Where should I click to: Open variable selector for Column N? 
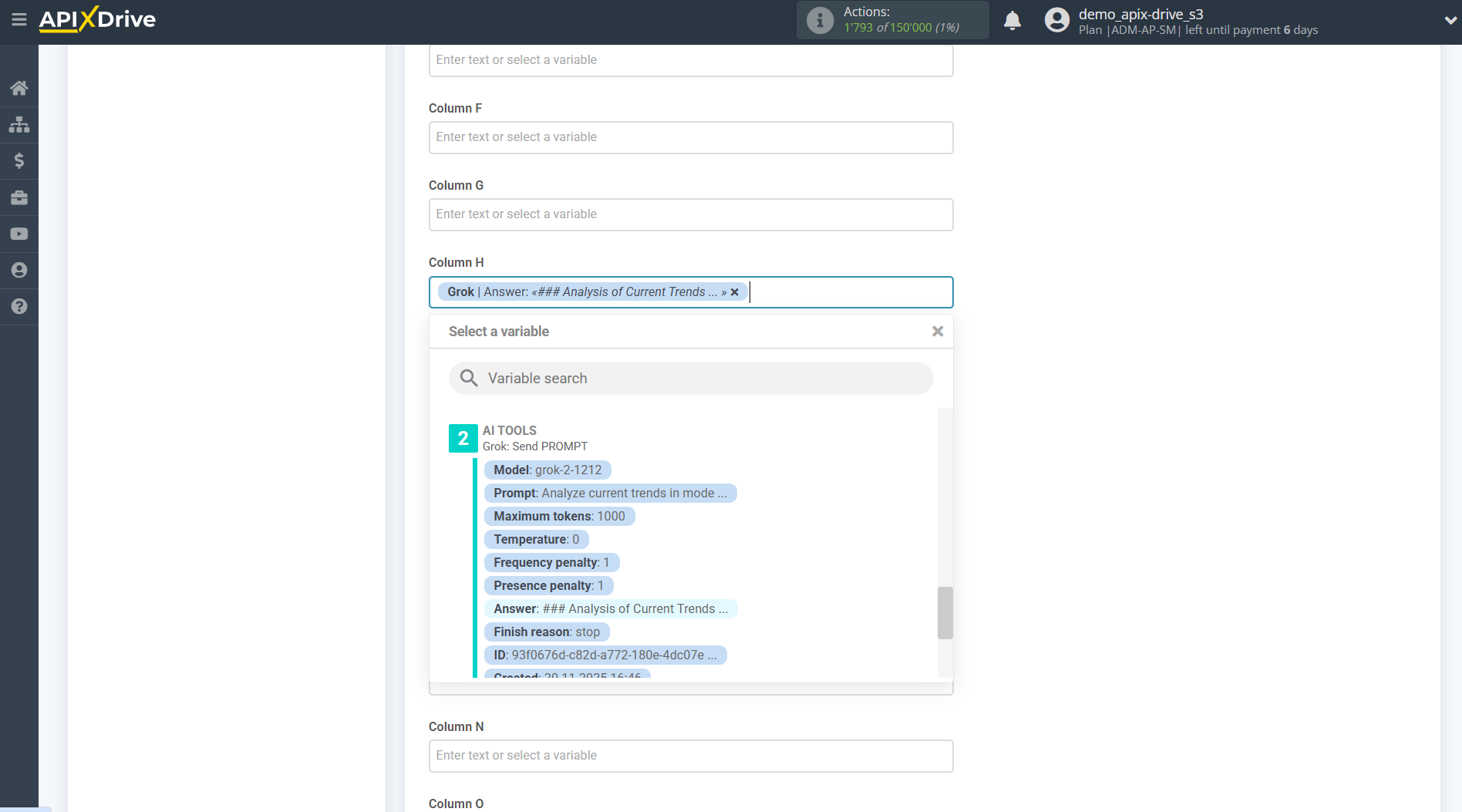pos(690,756)
